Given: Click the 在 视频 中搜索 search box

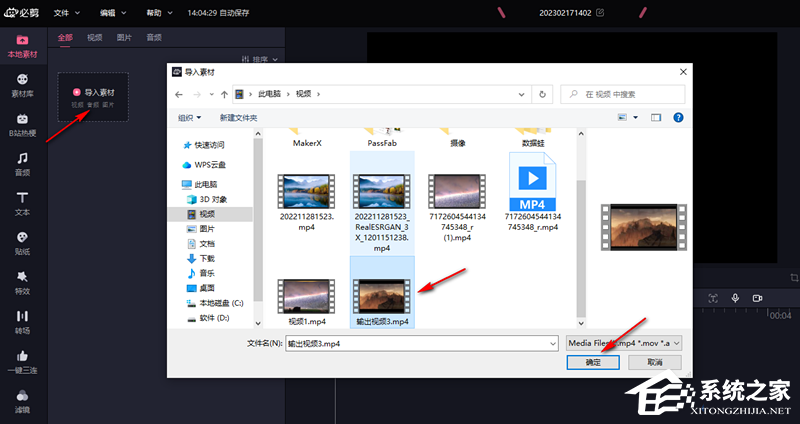Looking at the screenshot, I should [x=622, y=94].
